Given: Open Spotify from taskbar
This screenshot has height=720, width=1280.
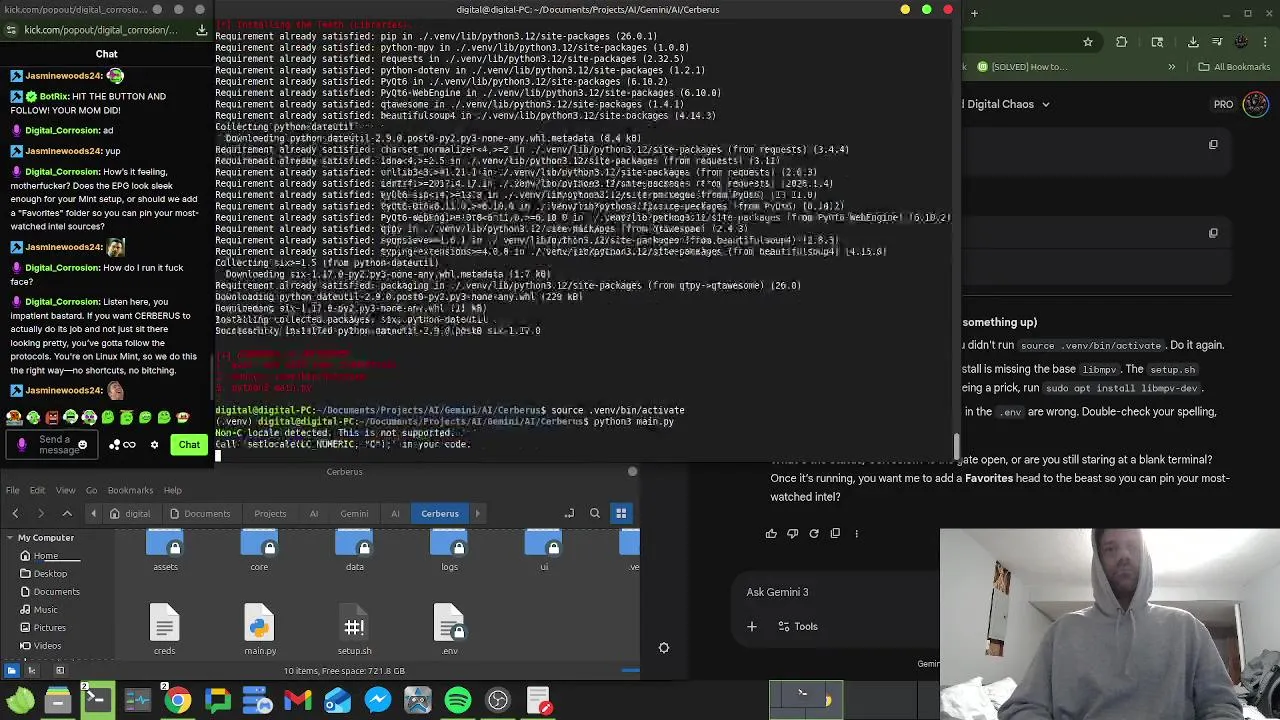Looking at the screenshot, I should pyautogui.click(x=458, y=701).
